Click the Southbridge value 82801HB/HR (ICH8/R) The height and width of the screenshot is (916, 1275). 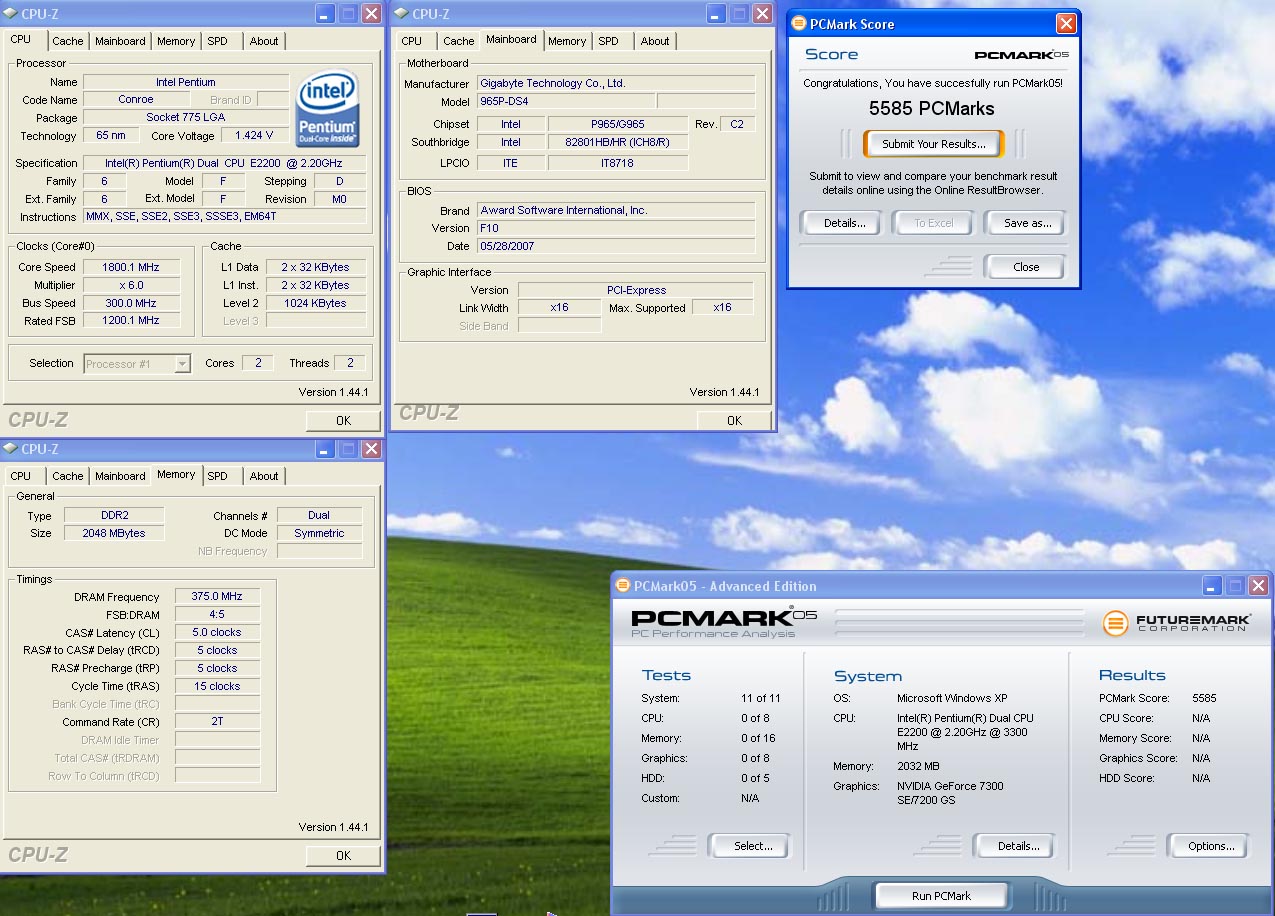click(x=617, y=142)
